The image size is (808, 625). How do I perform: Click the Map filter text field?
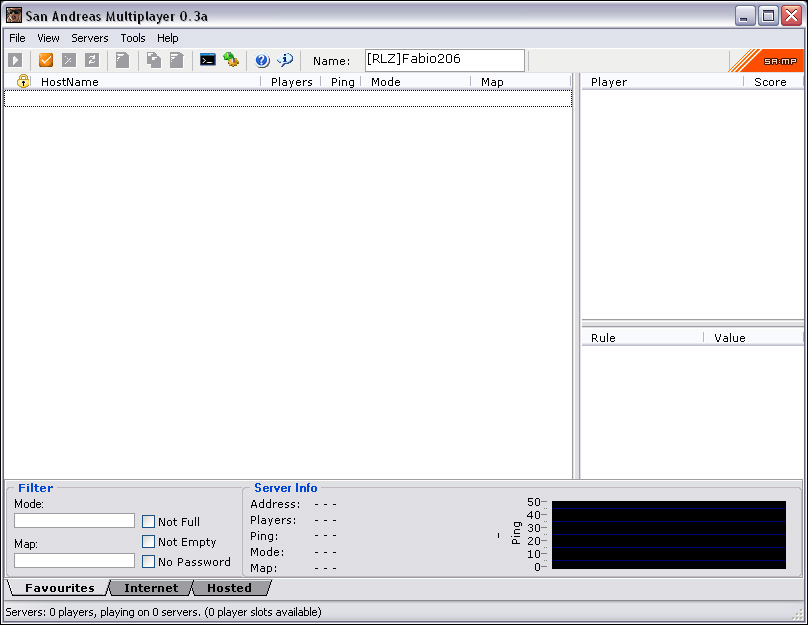coord(74,561)
